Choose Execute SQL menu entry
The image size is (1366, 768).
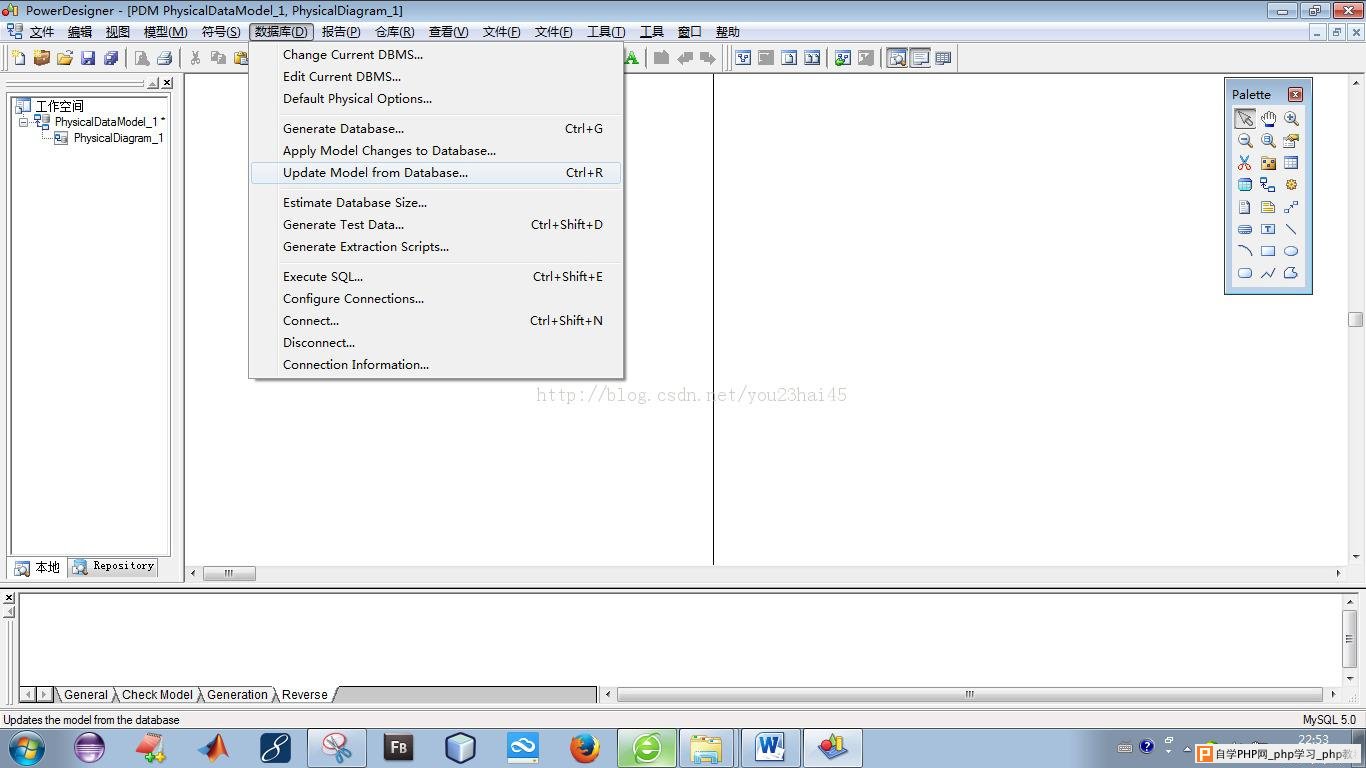click(x=435, y=277)
